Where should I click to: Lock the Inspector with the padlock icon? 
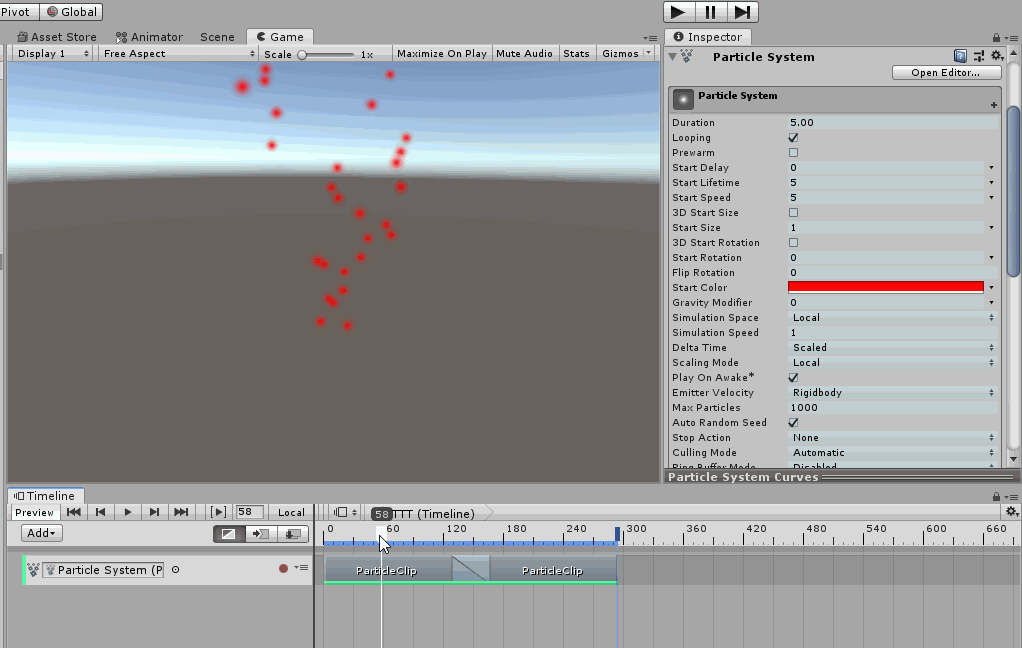pyautogui.click(x=996, y=35)
